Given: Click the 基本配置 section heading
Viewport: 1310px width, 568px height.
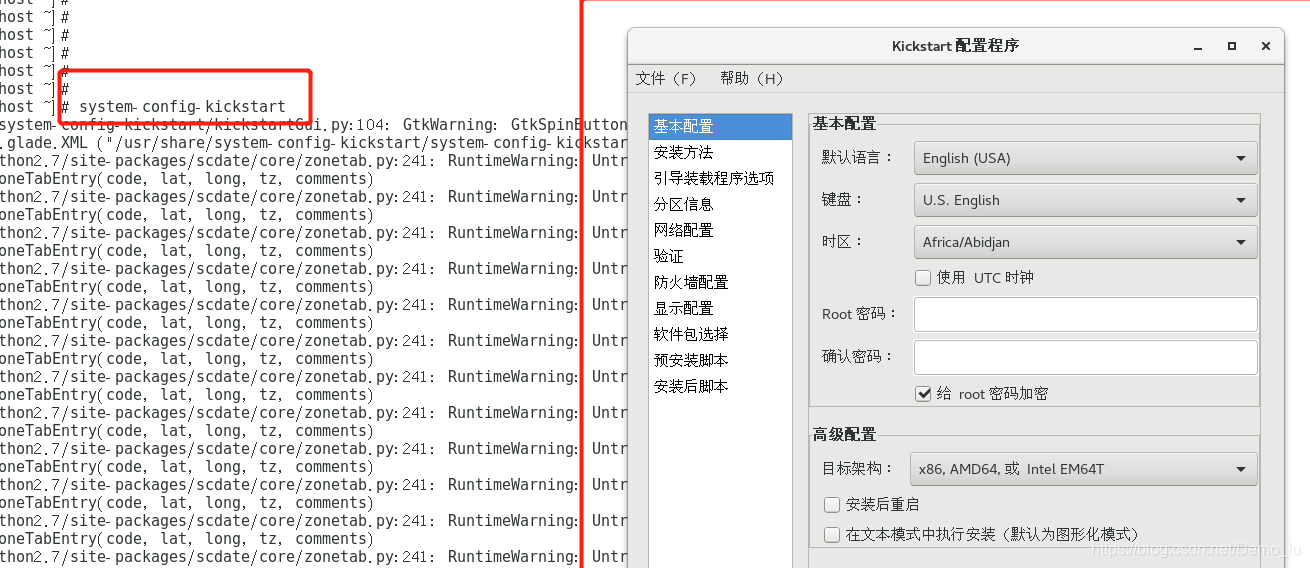Looking at the screenshot, I should (x=844, y=123).
